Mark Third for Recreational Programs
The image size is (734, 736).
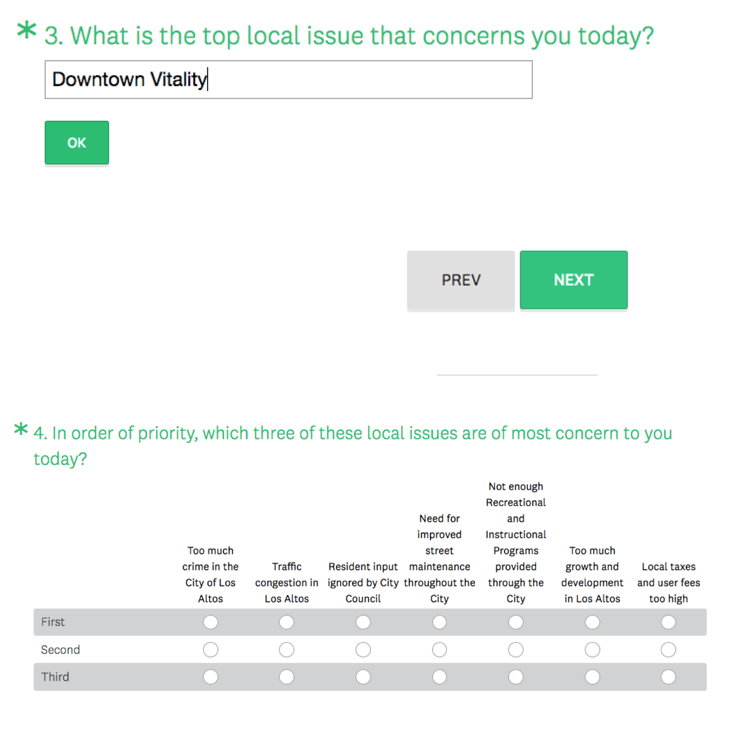516,677
